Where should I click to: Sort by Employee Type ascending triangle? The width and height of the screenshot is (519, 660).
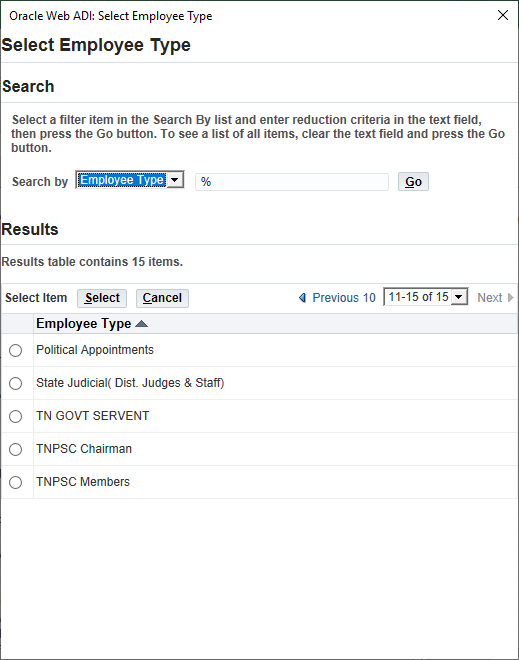(141, 324)
